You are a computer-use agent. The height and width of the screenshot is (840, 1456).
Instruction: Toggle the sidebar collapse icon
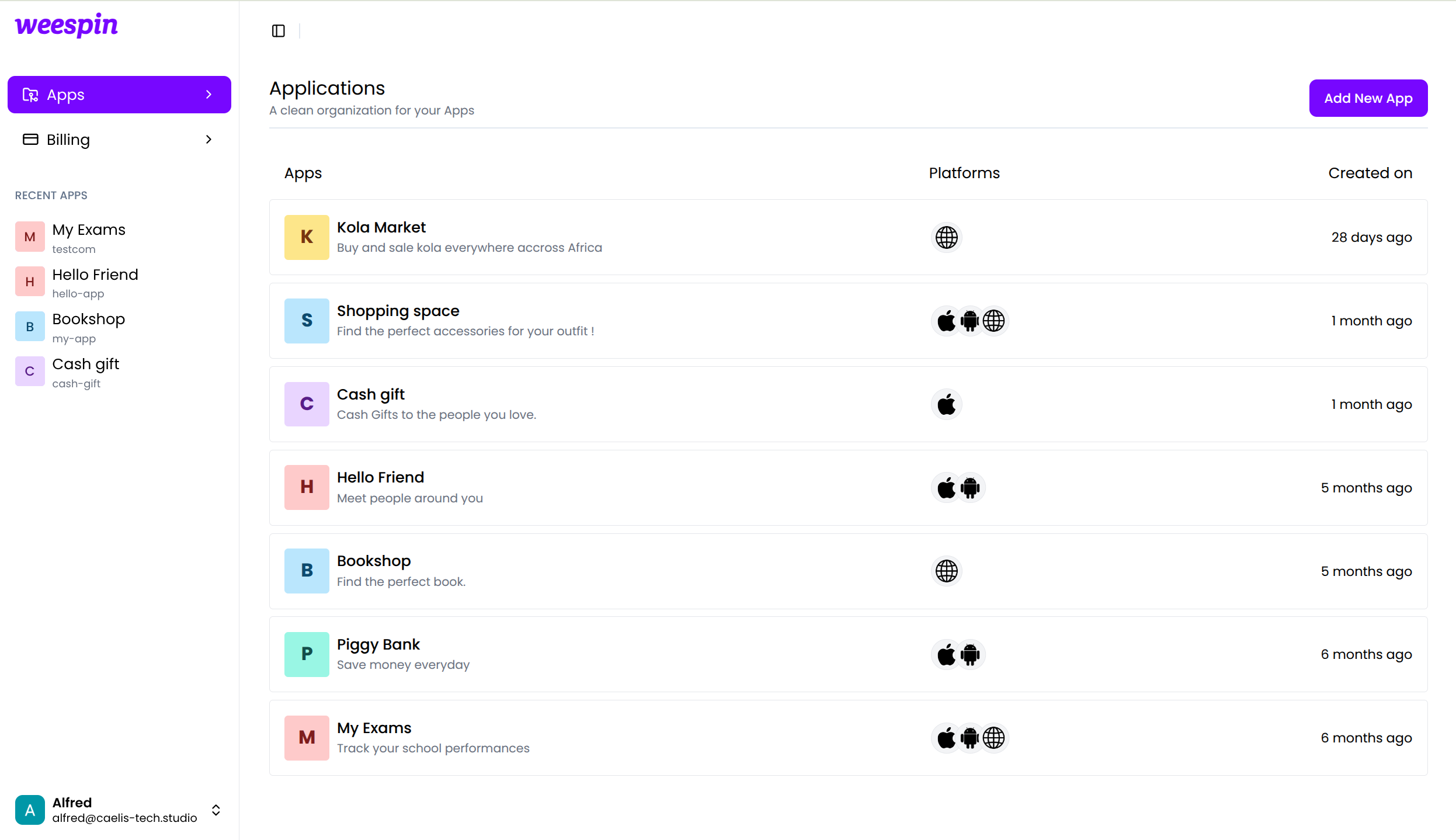[x=277, y=30]
